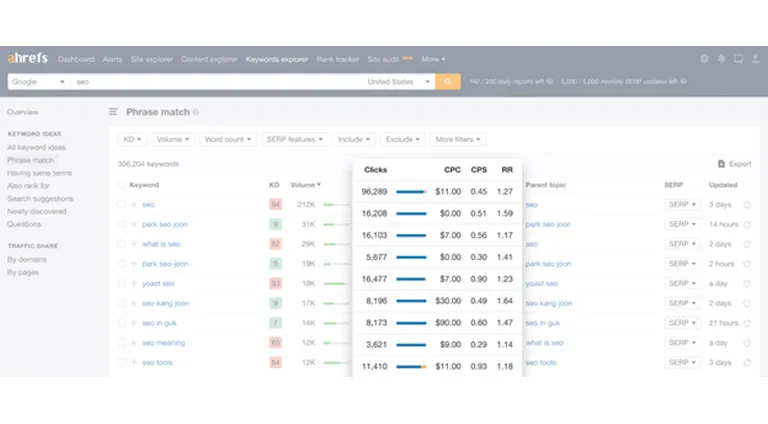Image resolution: width=768 pixels, height=424 pixels.
Task: Click the clicks bar for 11,410
Action: (411, 367)
